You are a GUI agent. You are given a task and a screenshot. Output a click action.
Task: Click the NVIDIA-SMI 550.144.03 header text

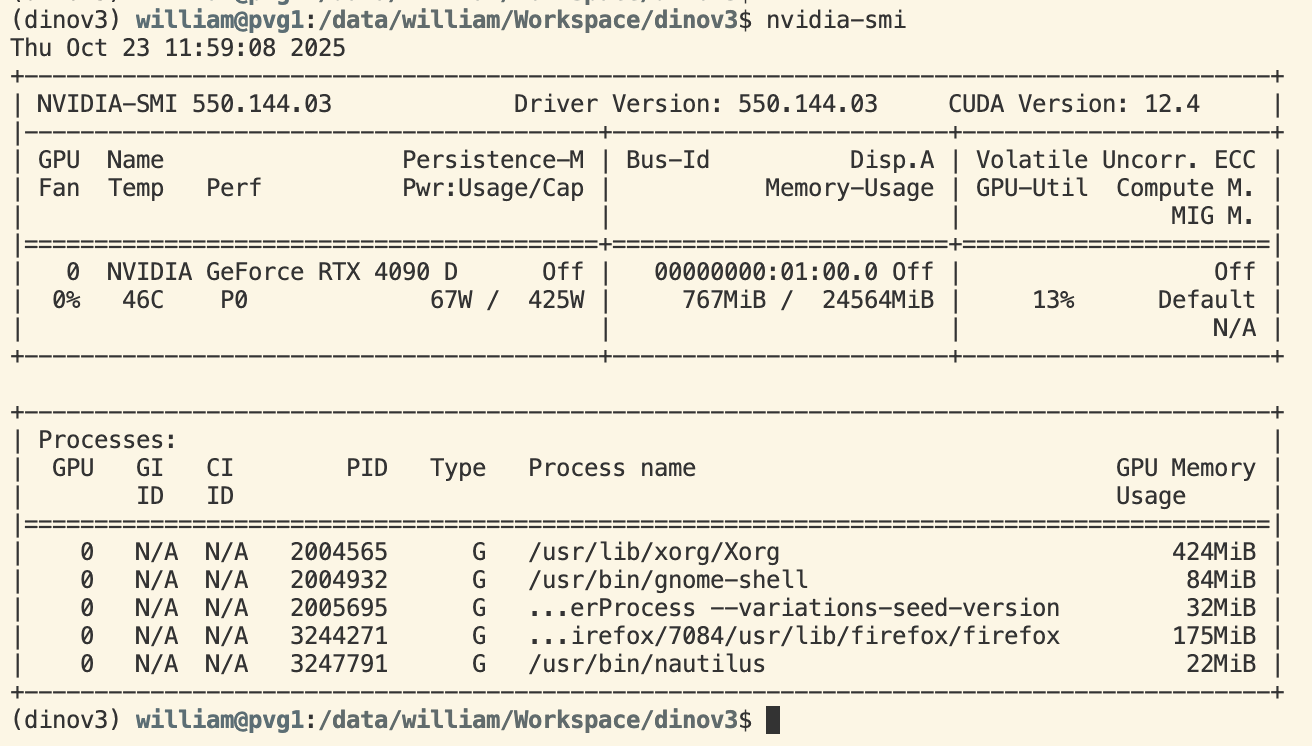(x=184, y=104)
